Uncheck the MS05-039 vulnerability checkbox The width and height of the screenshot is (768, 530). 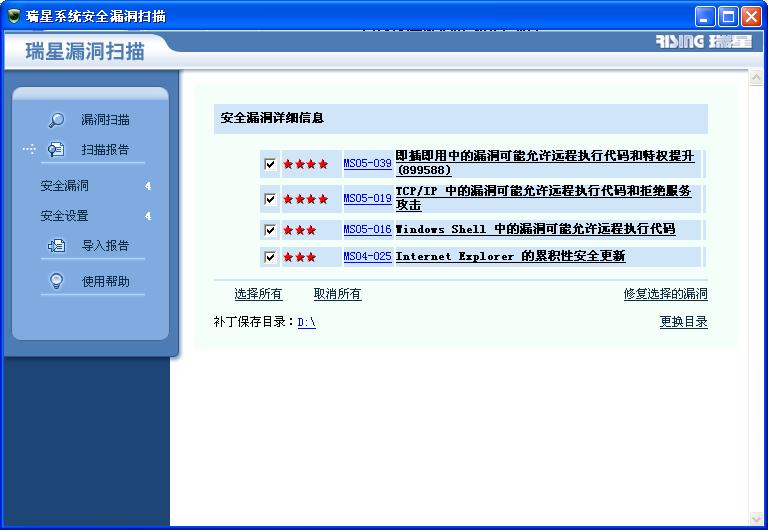click(x=270, y=164)
